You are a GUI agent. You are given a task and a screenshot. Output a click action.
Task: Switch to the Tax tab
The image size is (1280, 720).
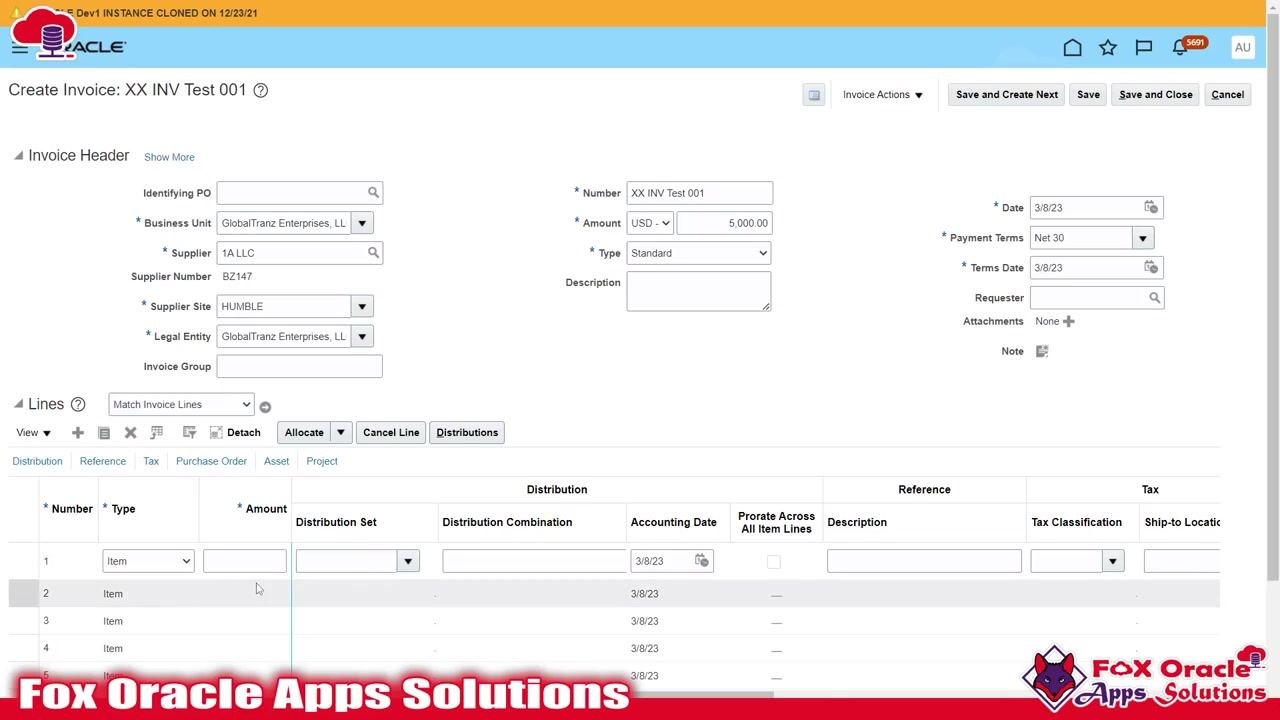click(151, 461)
